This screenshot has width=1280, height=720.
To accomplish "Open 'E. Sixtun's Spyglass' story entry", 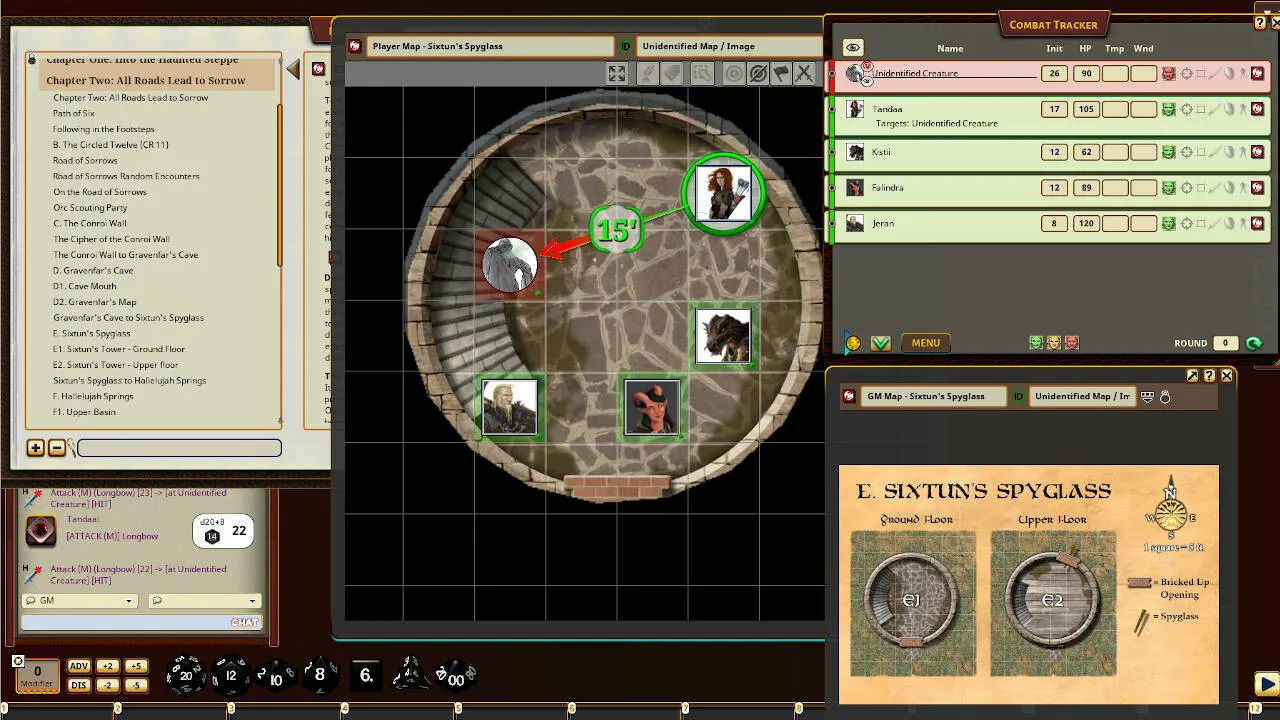I will click(x=92, y=333).
